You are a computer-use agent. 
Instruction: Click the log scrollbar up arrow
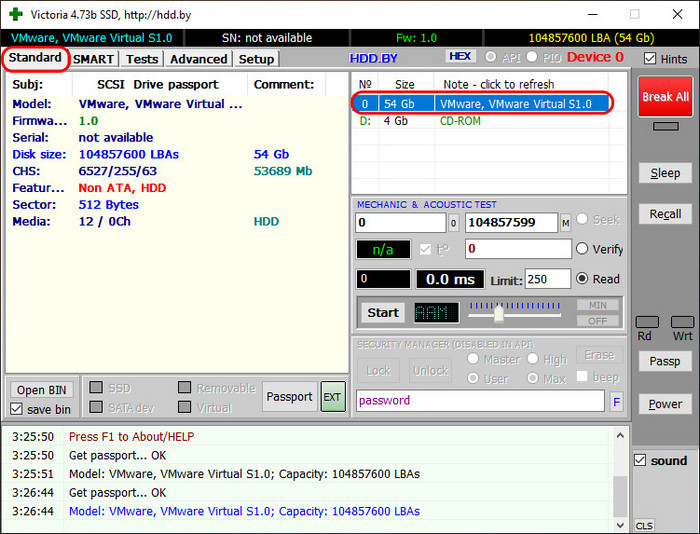620,435
